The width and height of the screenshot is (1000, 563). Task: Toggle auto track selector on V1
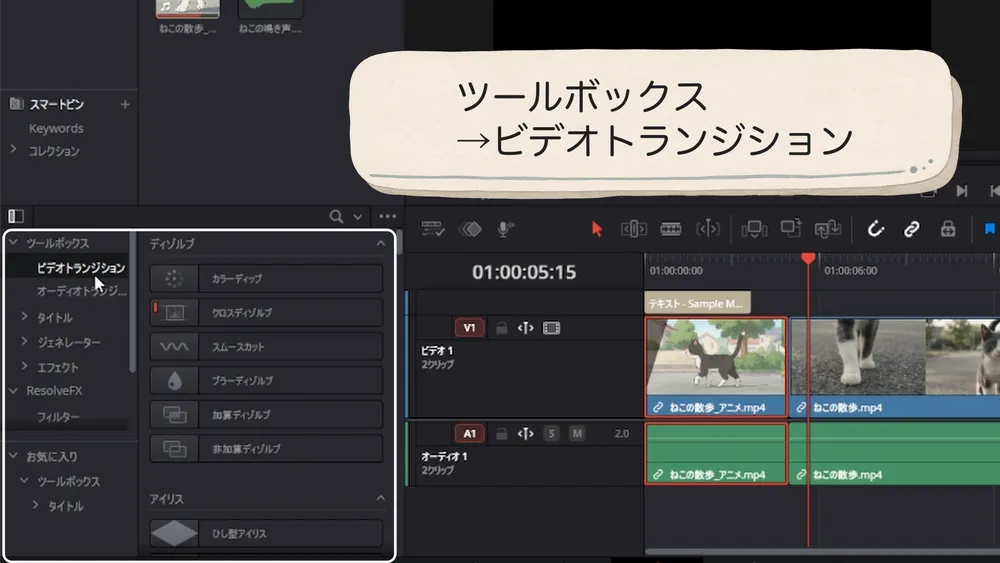(x=526, y=328)
